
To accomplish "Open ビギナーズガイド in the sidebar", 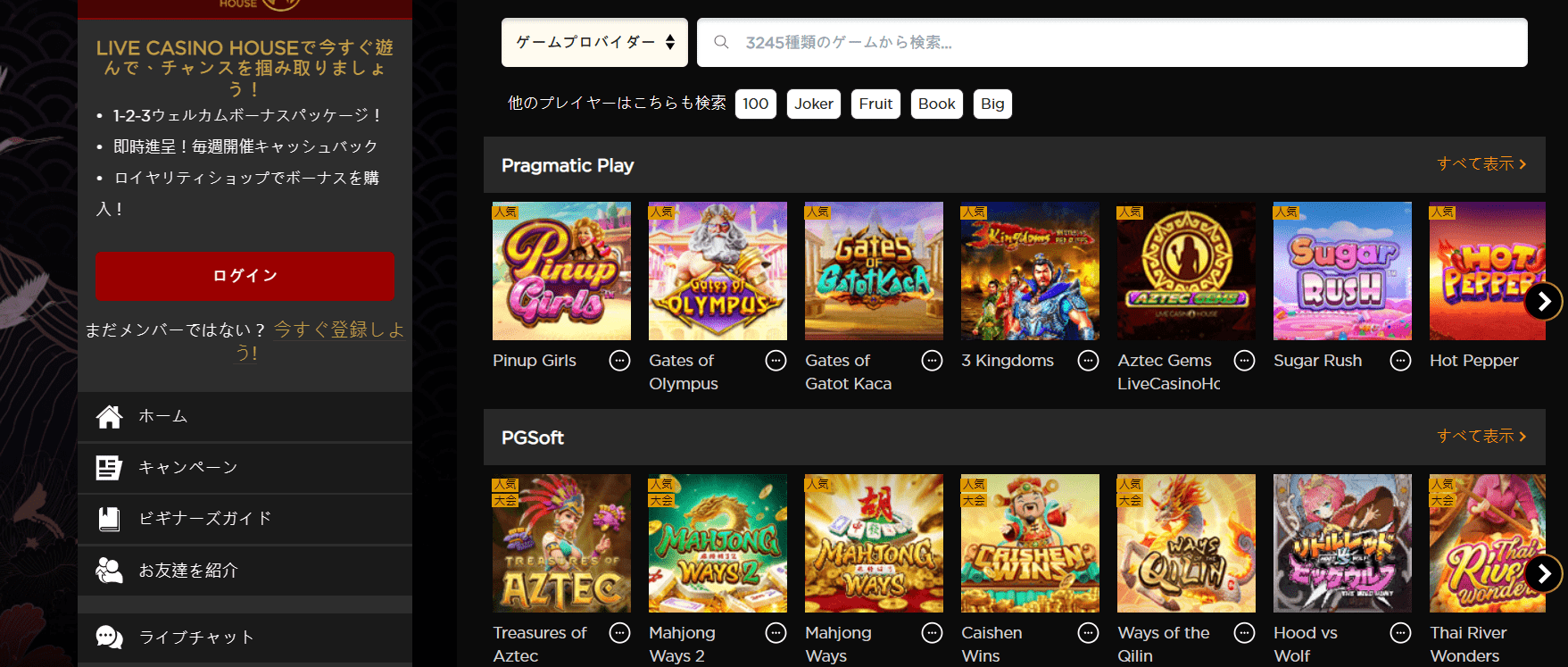I will (245, 519).
